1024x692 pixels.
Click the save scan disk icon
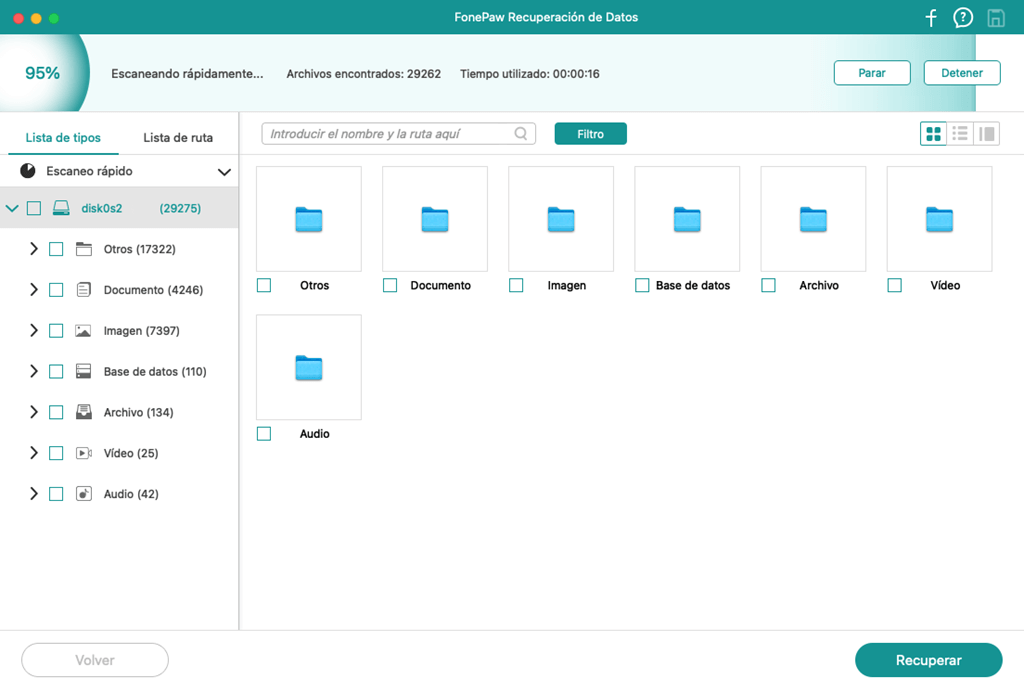click(995, 18)
